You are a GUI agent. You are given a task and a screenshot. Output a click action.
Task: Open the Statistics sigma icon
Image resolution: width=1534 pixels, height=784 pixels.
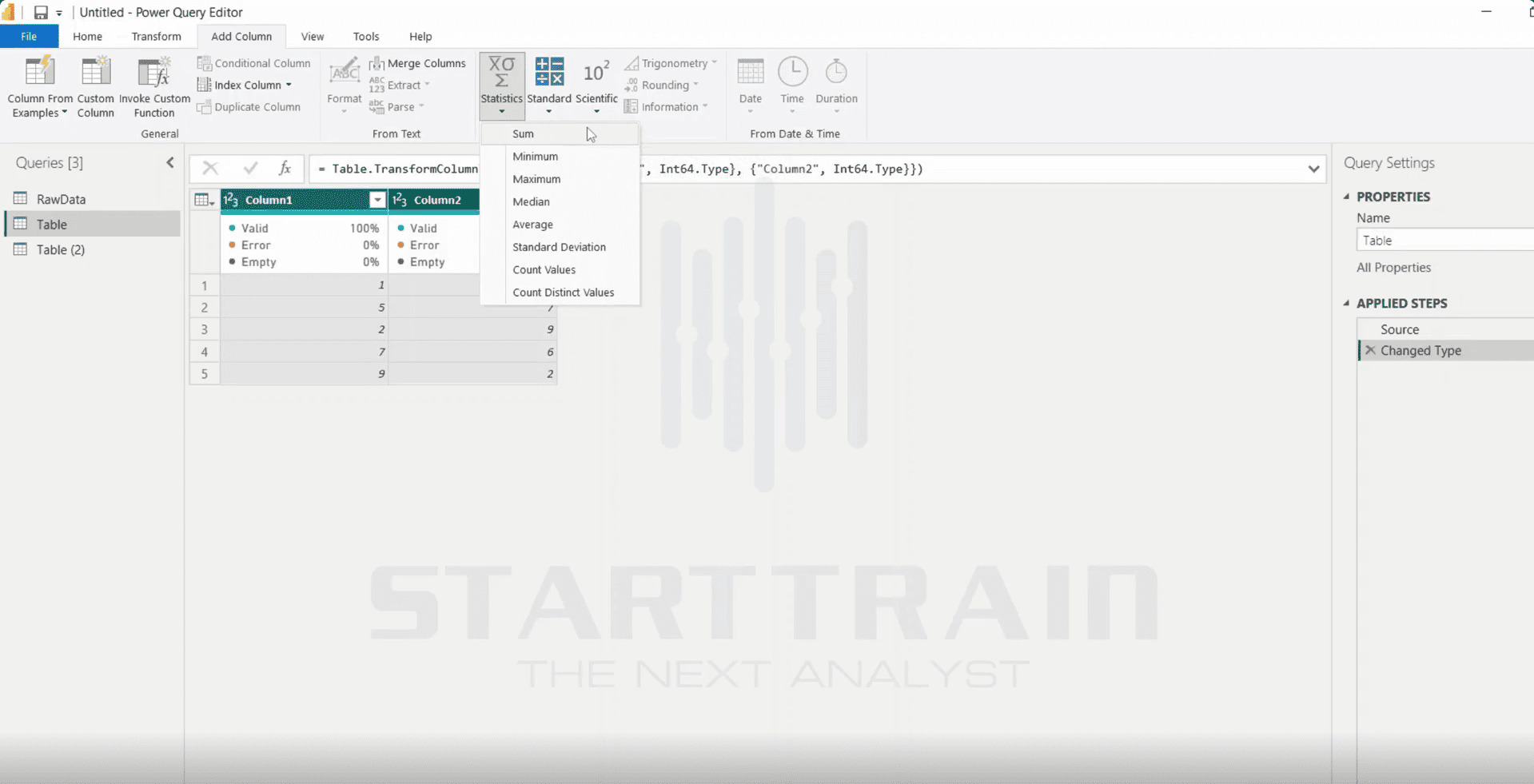click(x=502, y=71)
